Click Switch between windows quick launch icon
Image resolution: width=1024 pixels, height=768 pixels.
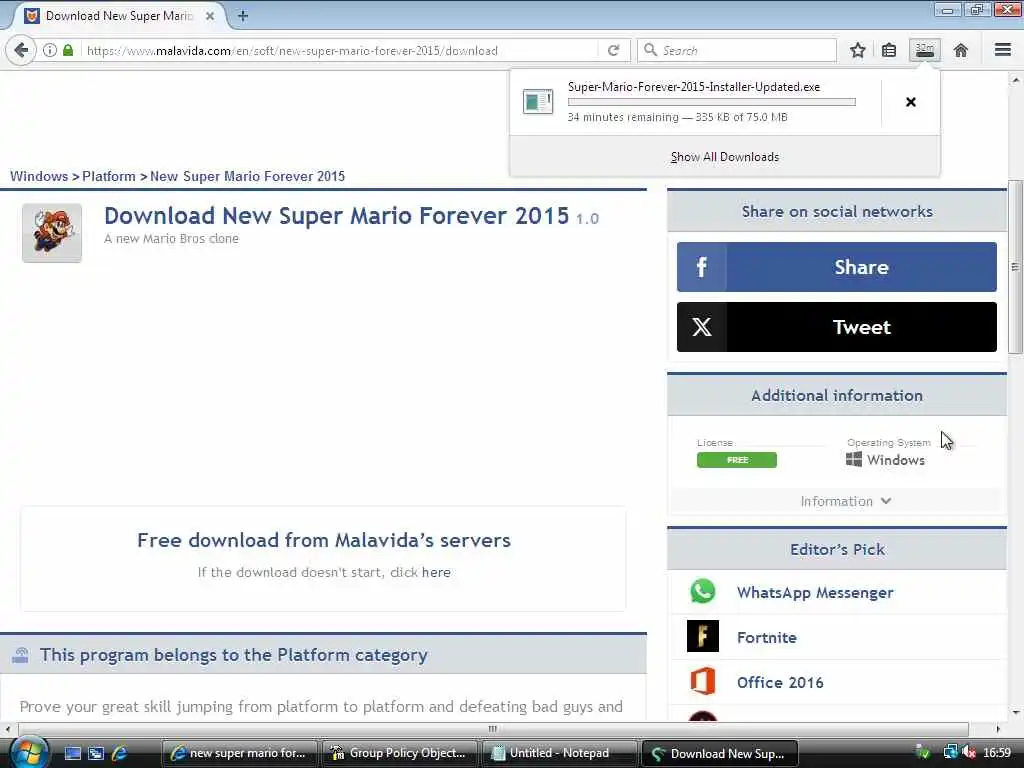pos(96,753)
